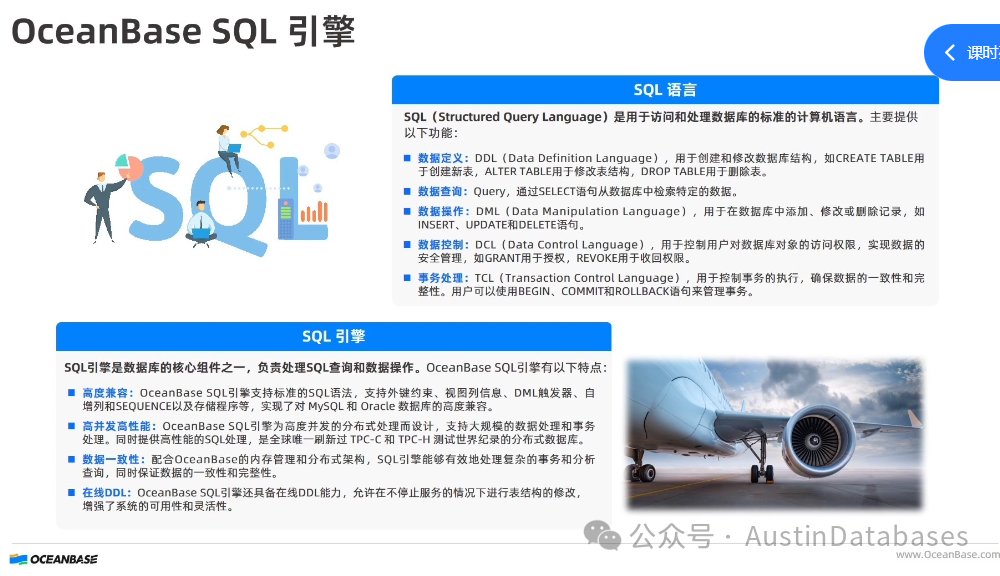Click the blue 课时 back-arrow button
Viewport: 1000px width, 576px height.
click(x=962, y=52)
